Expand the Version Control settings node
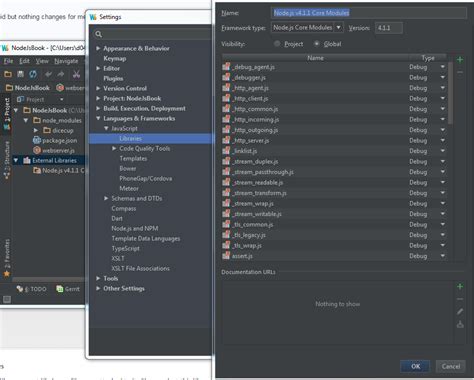This screenshot has width=474, height=380. (x=98, y=88)
